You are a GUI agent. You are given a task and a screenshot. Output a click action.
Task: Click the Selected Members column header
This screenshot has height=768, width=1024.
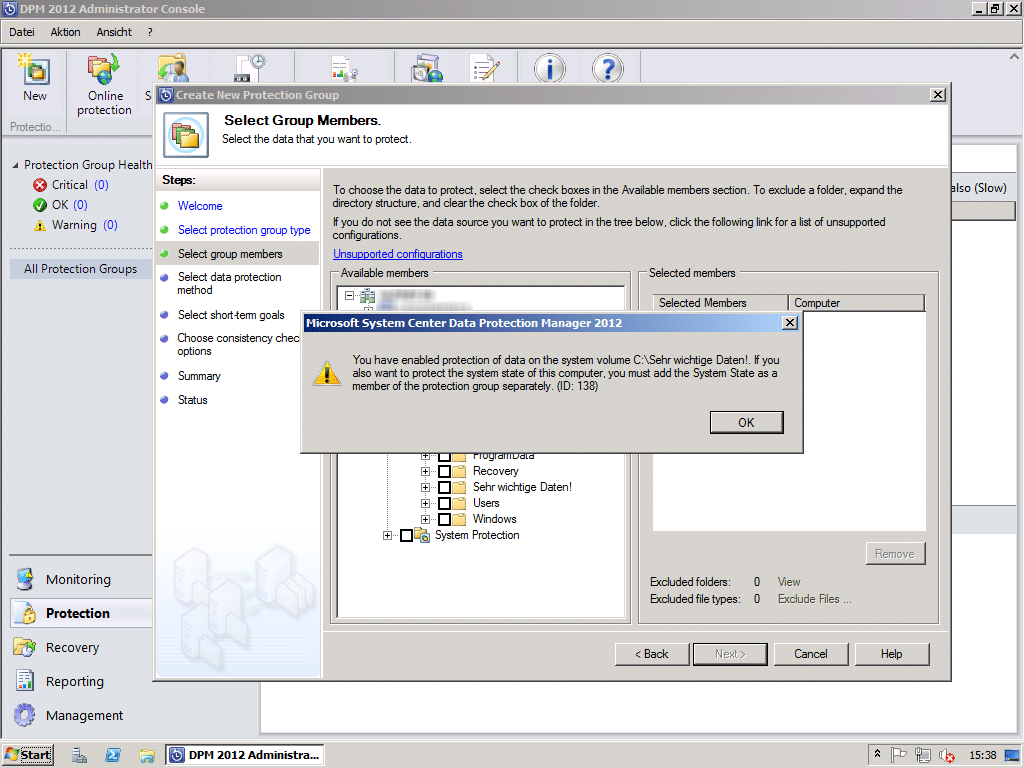pyautogui.click(x=720, y=303)
